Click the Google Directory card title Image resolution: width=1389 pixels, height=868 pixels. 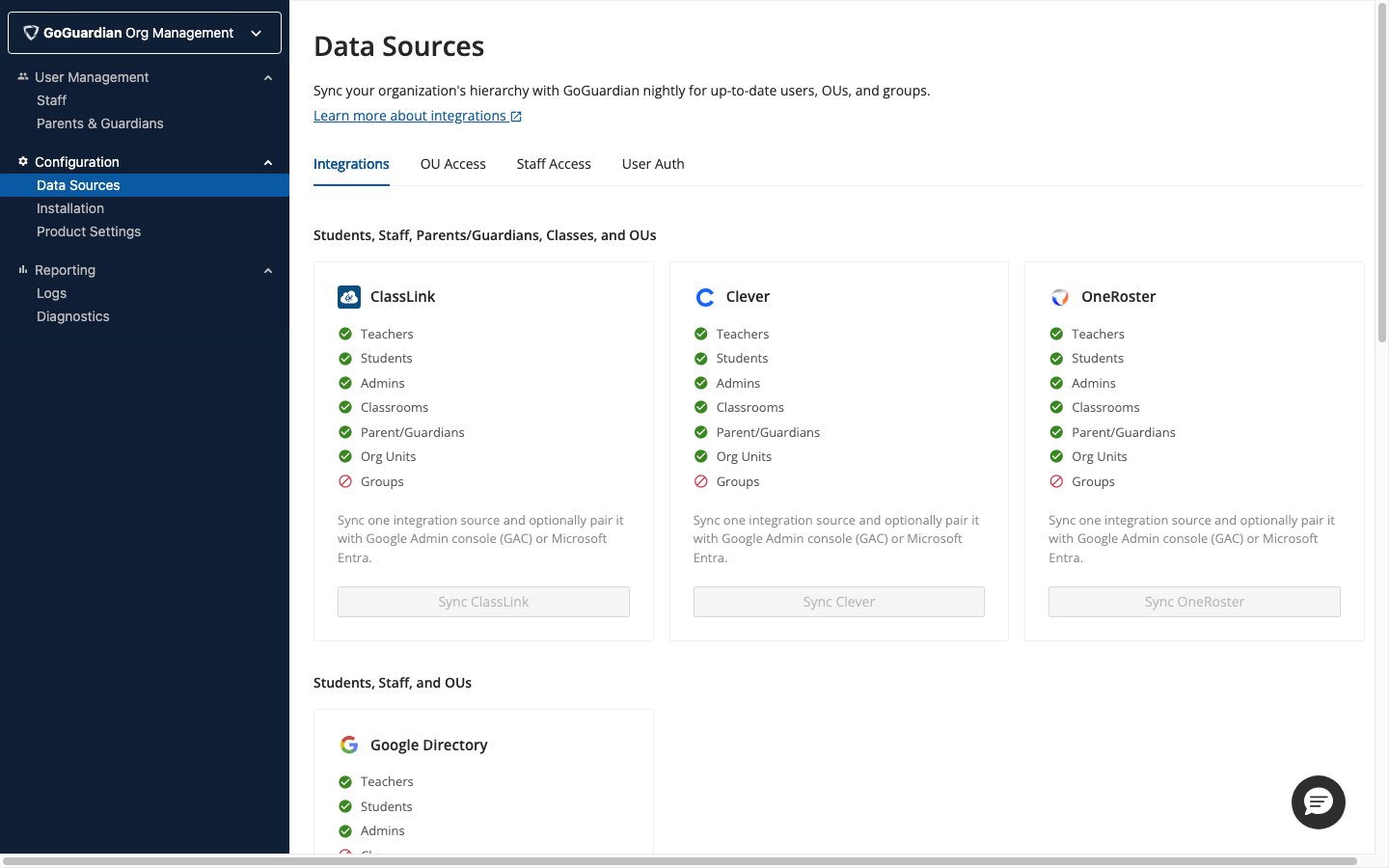click(x=429, y=745)
